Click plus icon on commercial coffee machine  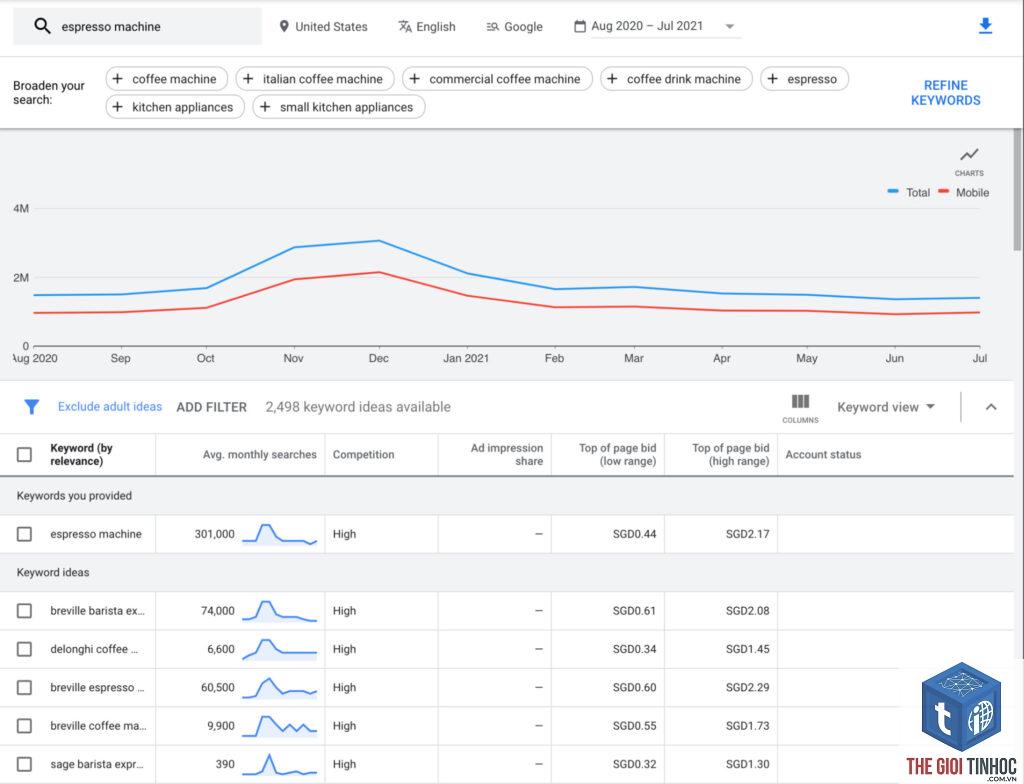pyautogui.click(x=415, y=79)
